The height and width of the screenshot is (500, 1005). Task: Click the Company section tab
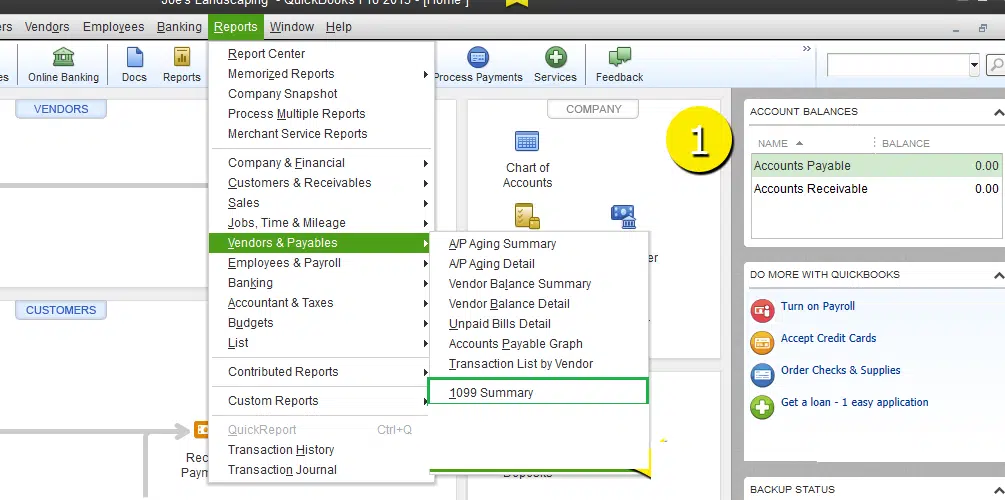tap(593, 109)
